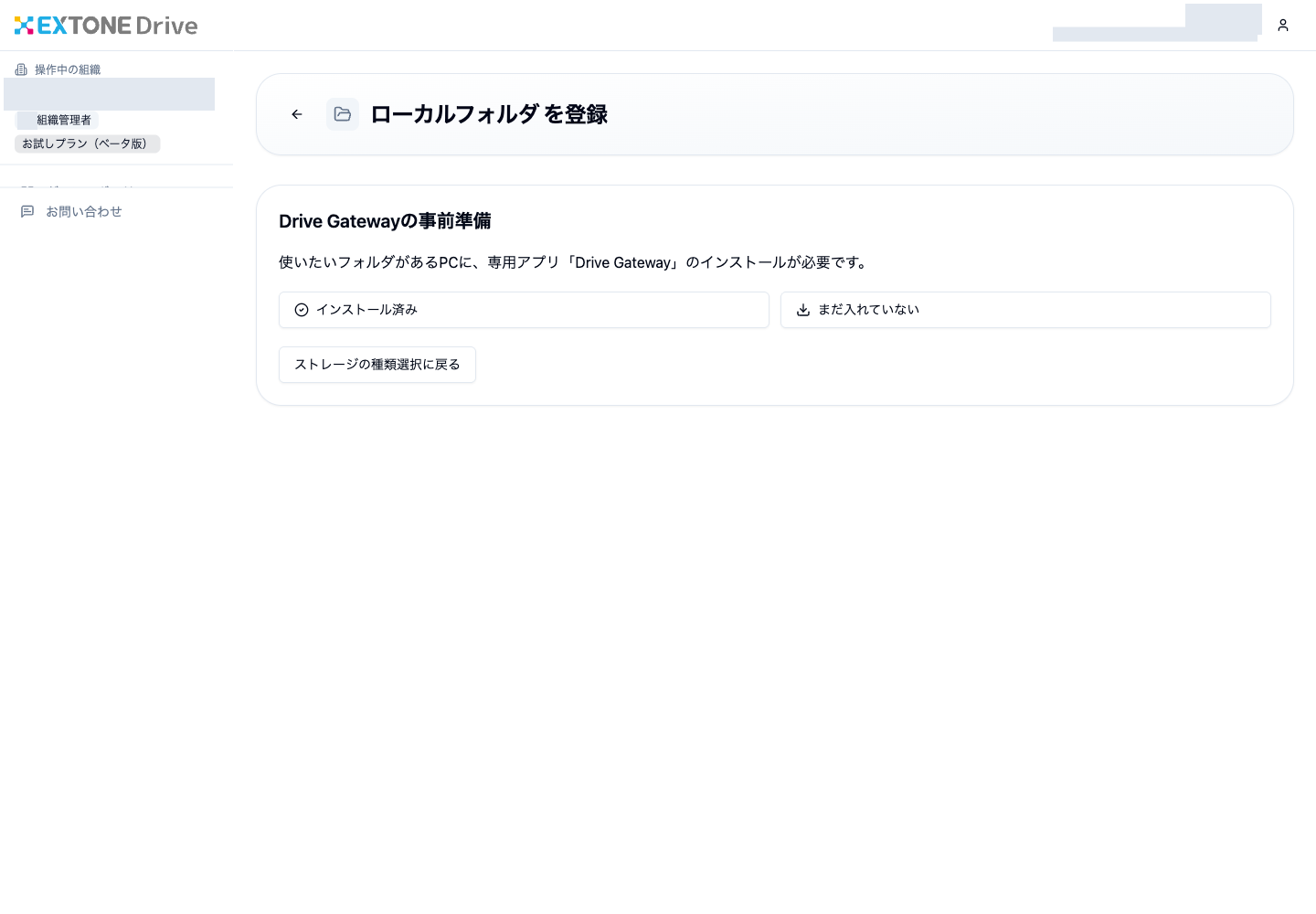Screen dimensions: 1316x914
Task: Click the Drive Gateway install requirement sentence
Action: click(x=575, y=262)
